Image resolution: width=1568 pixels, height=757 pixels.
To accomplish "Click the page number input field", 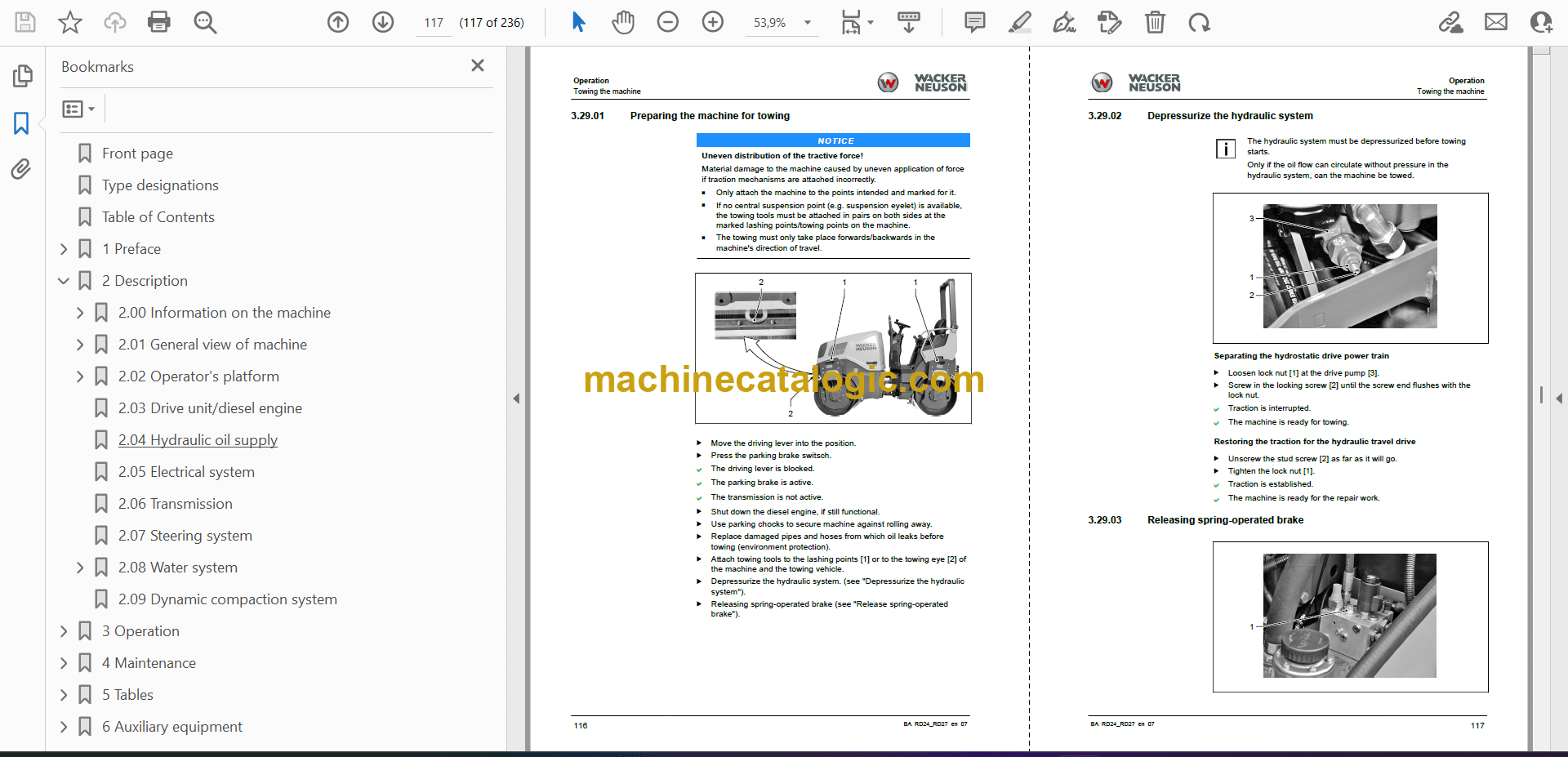I will coord(434,23).
